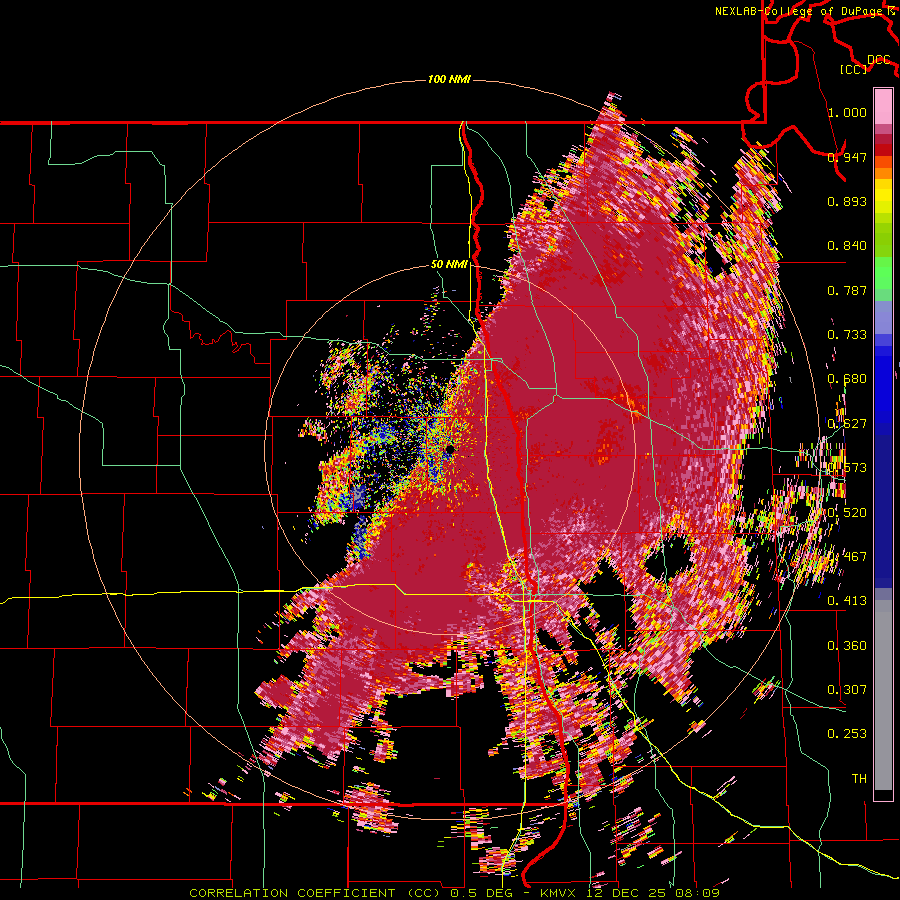Click the 0.467 legend value
The image size is (900, 900).
coord(847,557)
